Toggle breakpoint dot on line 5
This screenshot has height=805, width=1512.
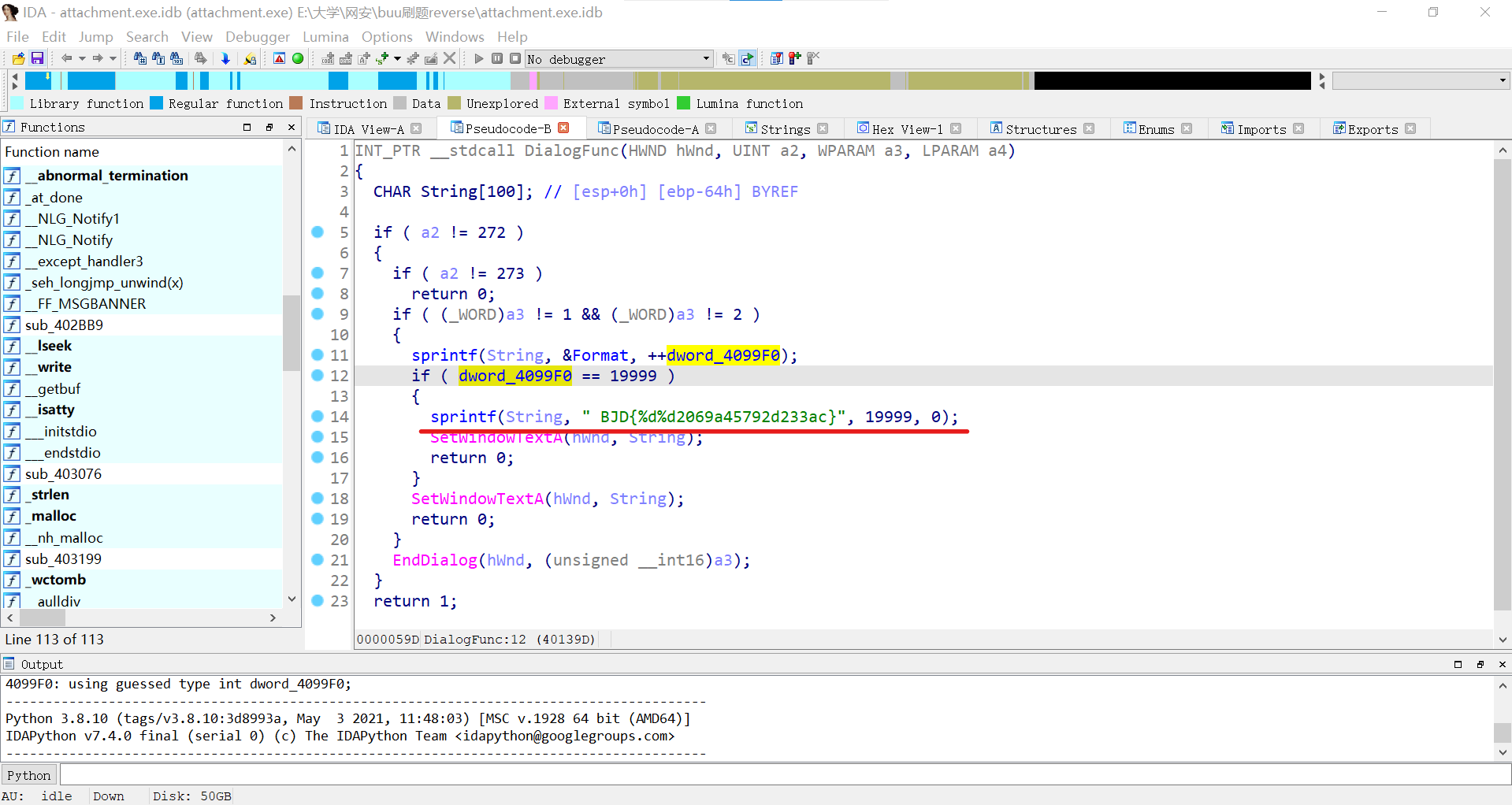(x=318, y=232)
